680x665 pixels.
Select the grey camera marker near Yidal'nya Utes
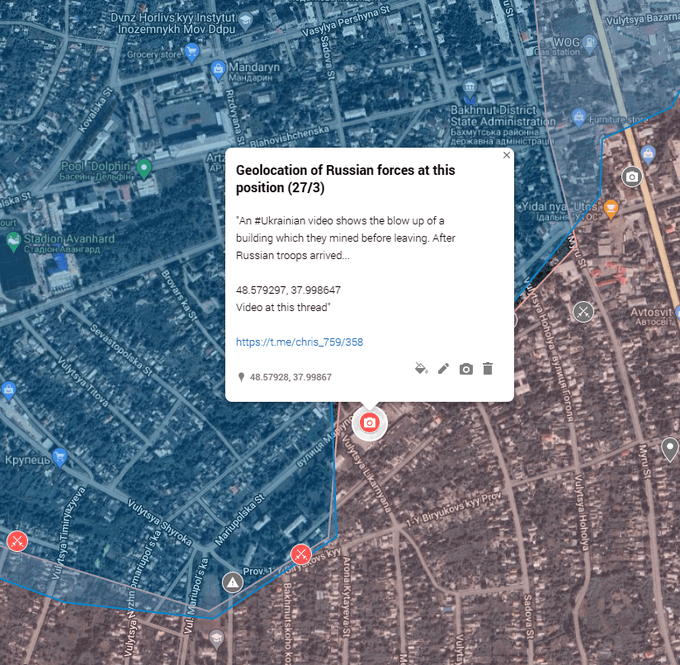coord(631,177)
